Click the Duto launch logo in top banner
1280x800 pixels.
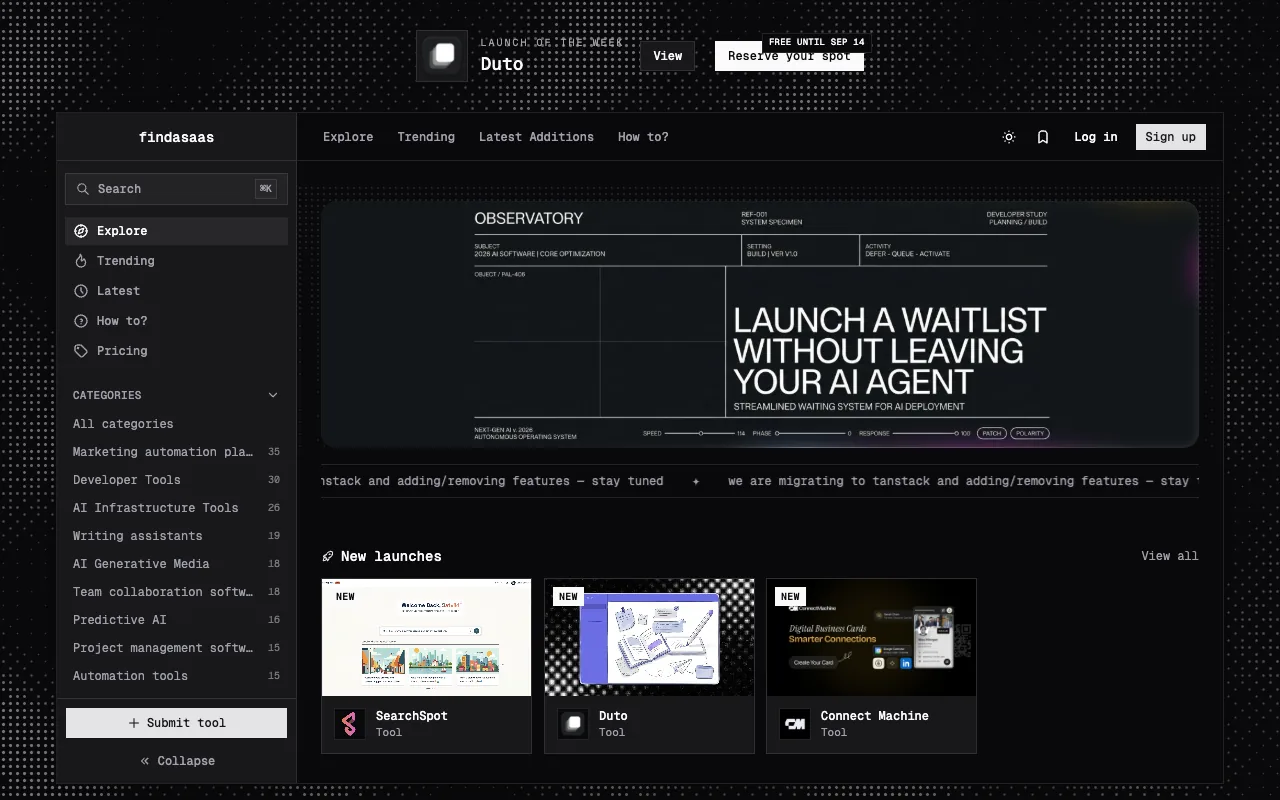click(x=442, y=56)
